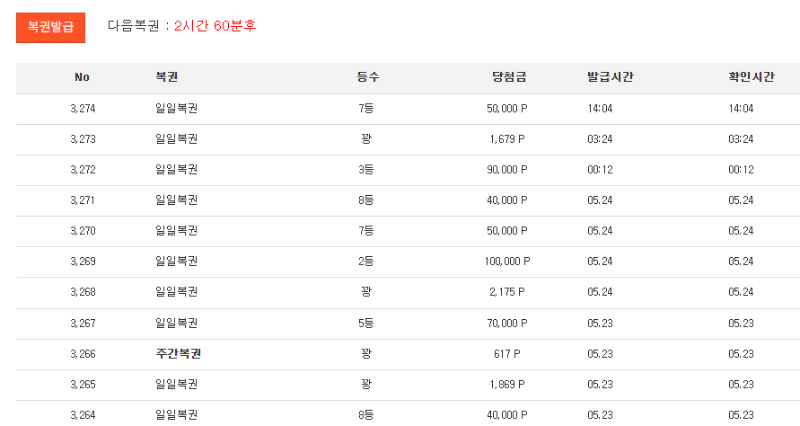Click the 등수 column header
Image resolution: width=800 pixels, height=426 pixels.
coord(367,77)
